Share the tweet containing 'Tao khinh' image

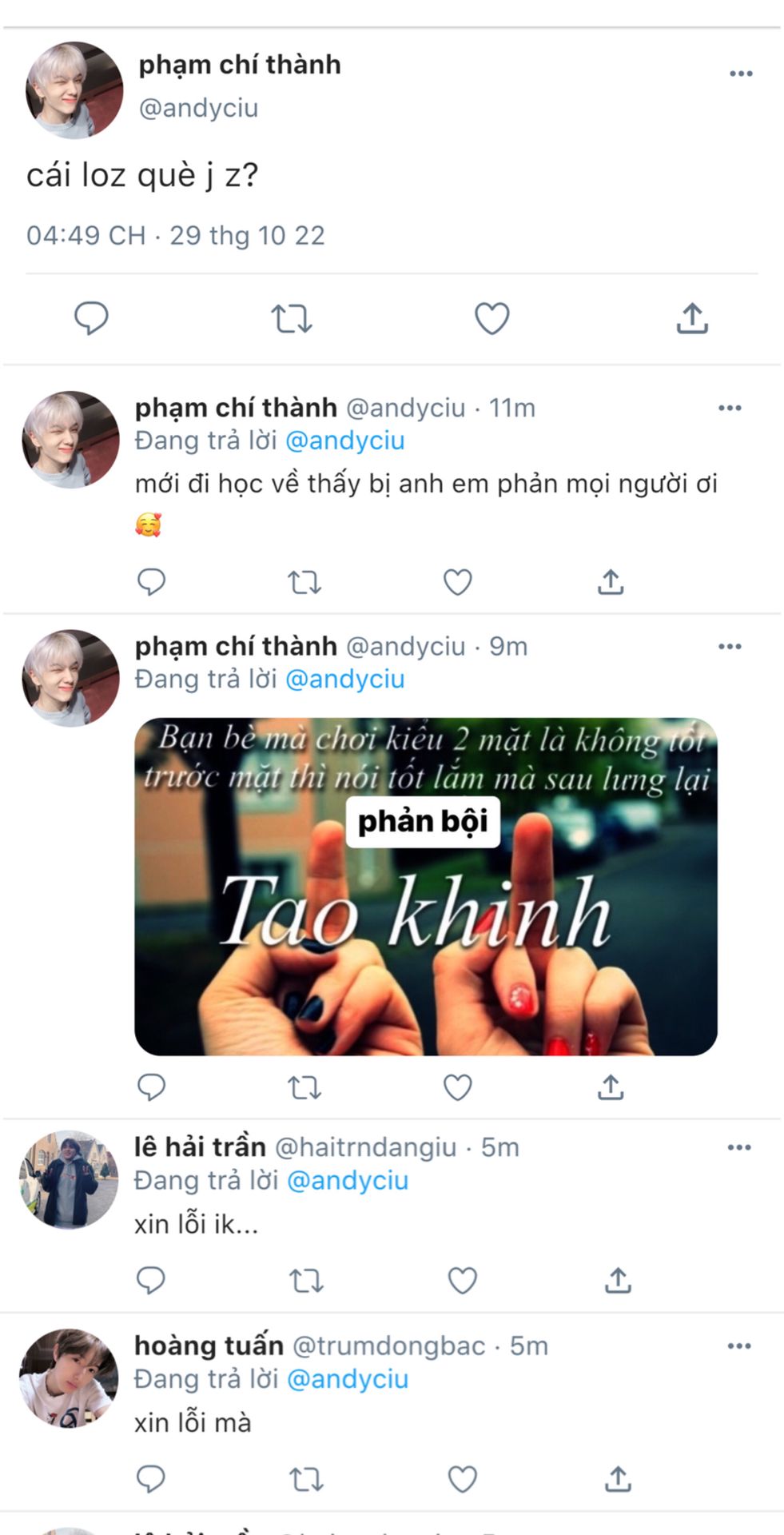pos(611,1087)
